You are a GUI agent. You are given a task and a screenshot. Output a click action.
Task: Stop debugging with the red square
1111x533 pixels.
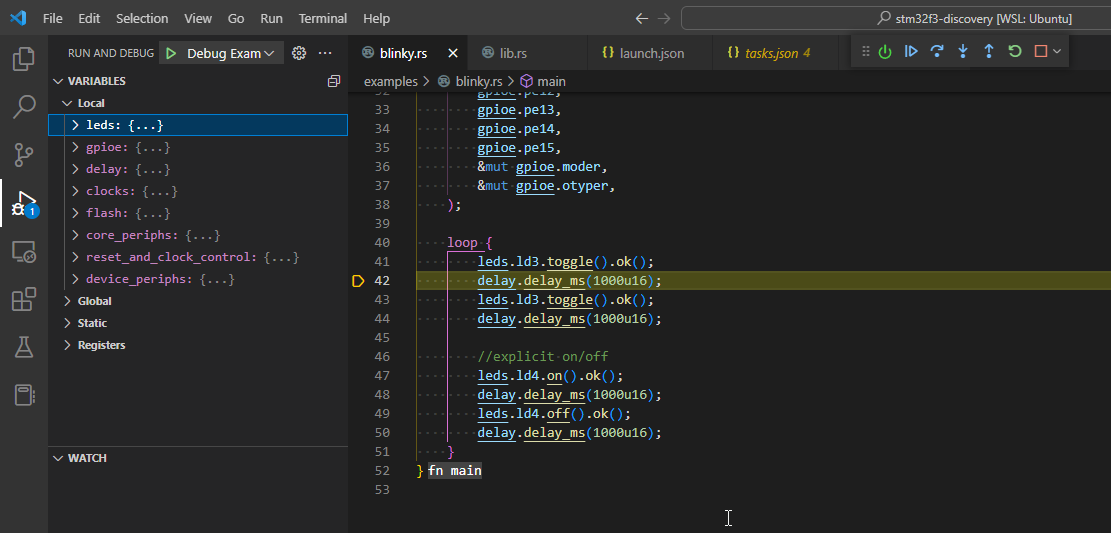(1040, 51)
